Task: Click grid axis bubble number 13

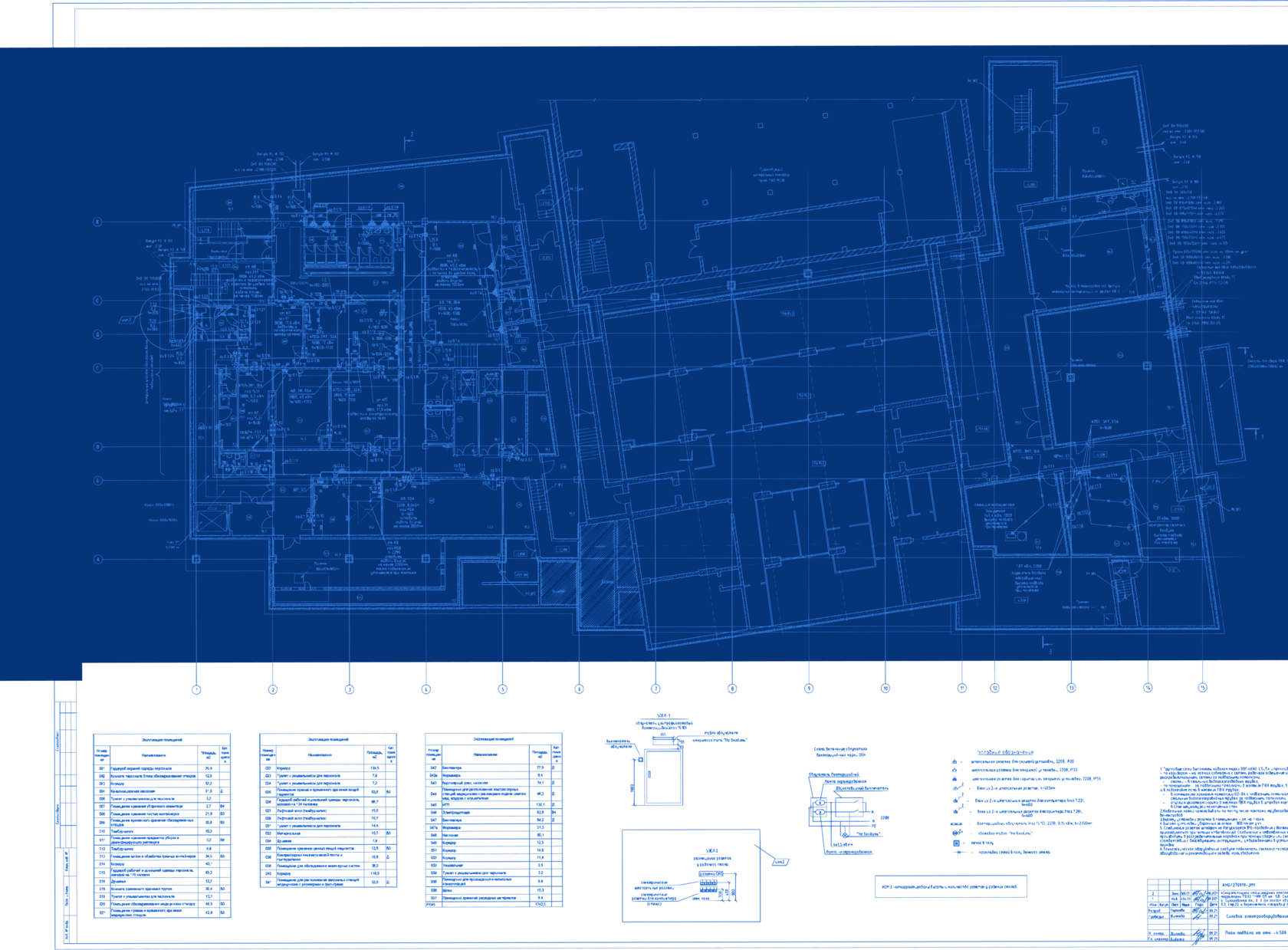Action: (1071, 688)
